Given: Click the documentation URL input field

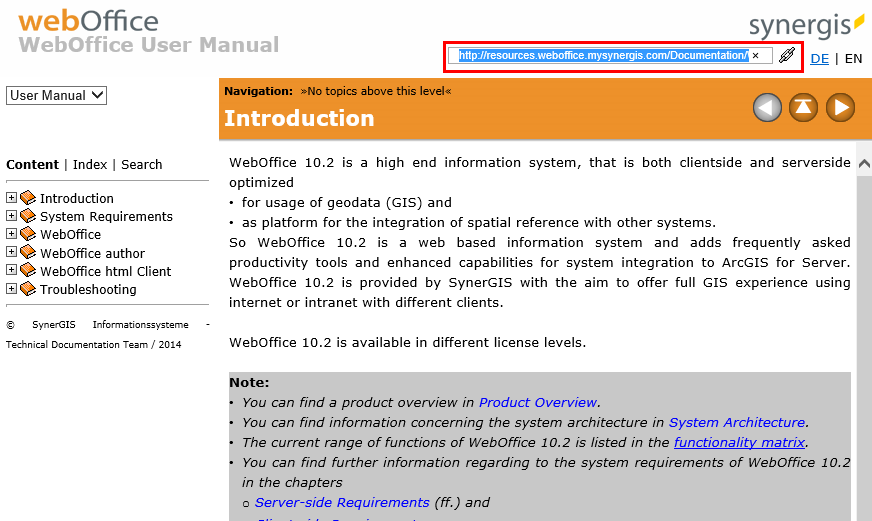Looking at the screenshot, I should point(610,56).
